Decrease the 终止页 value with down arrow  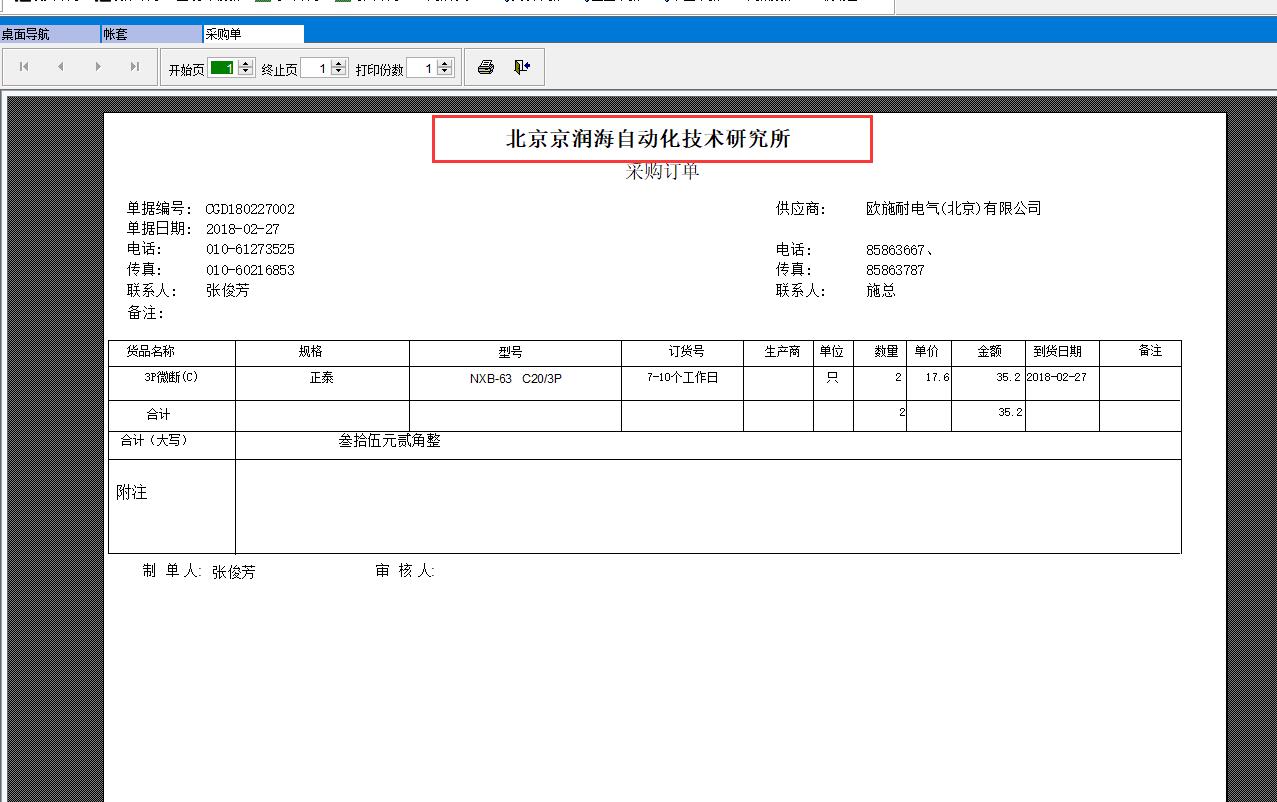338,73
